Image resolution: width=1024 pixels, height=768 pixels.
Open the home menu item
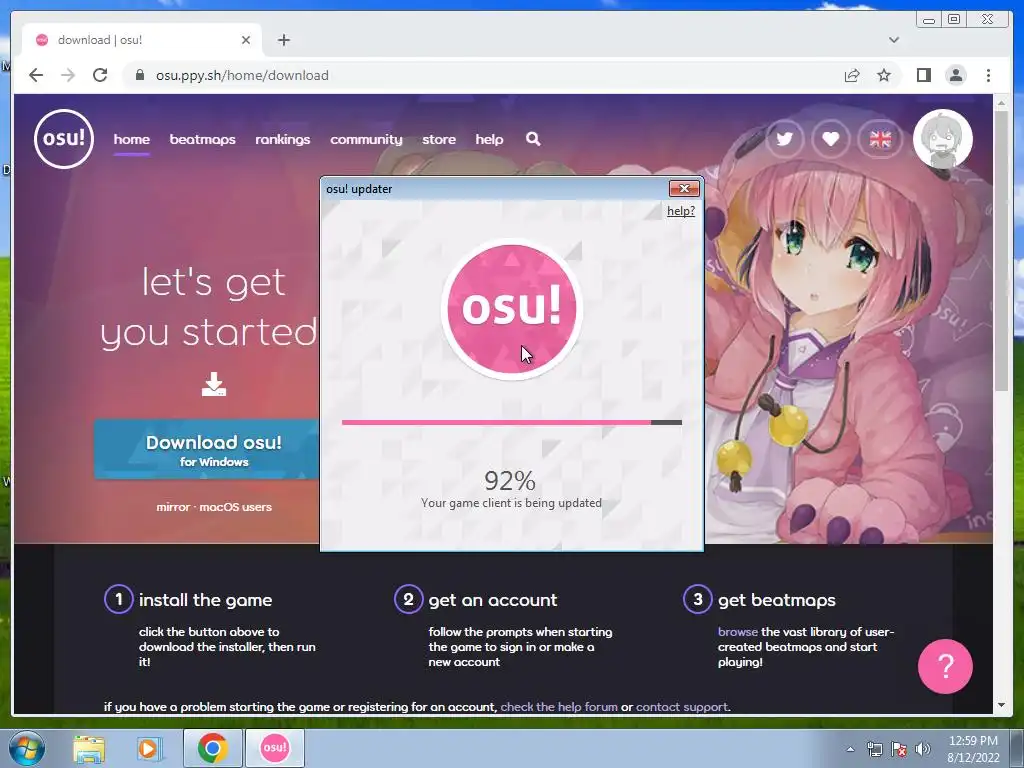131,139
